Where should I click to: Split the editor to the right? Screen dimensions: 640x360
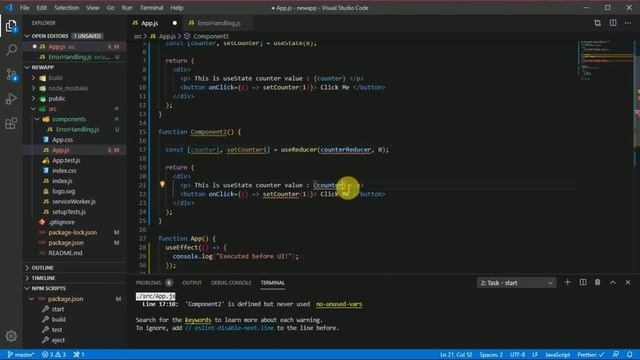[613, 23]
